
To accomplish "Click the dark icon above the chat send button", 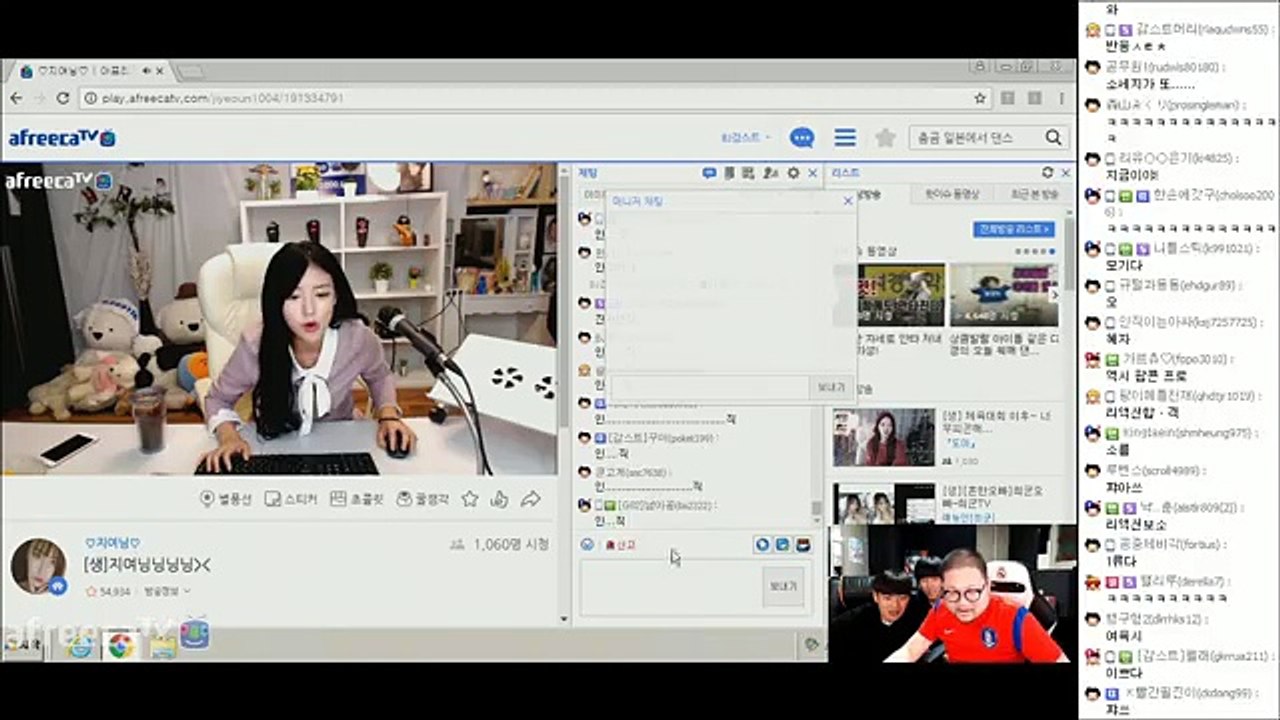I will pos(803,545).
